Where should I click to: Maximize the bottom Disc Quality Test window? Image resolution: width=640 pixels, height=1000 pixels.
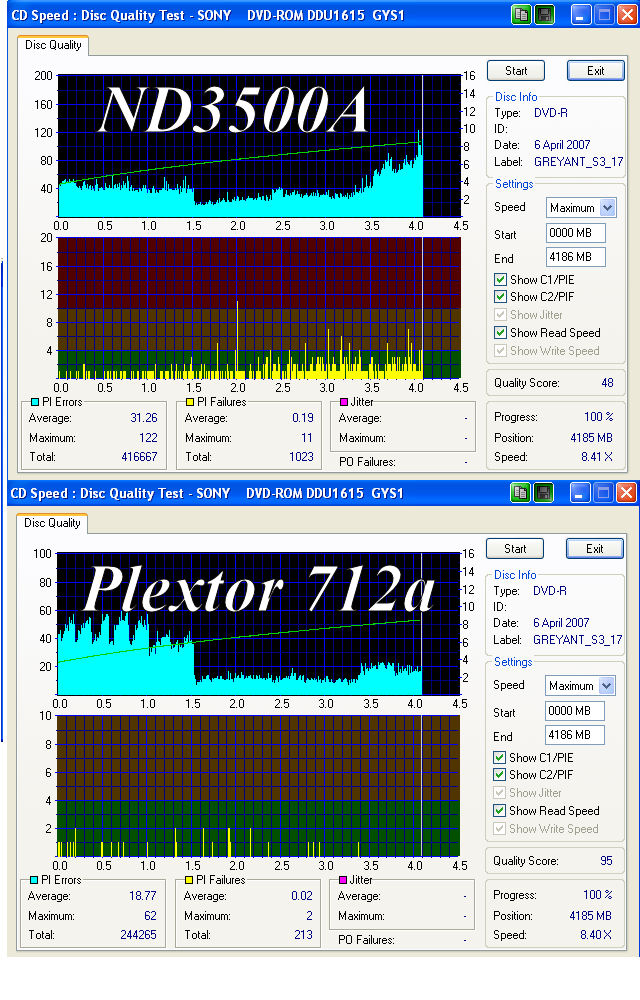(x=603, y=492)
